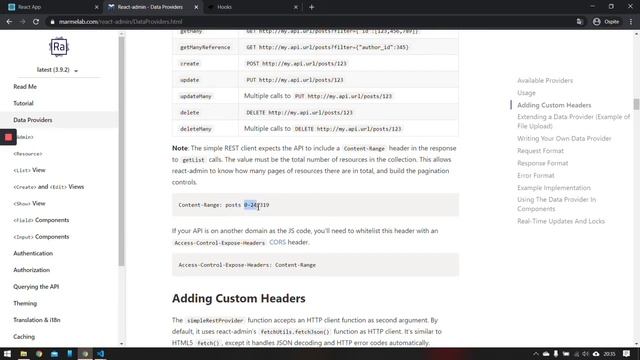Click the Ra react-admin logo
Screen dimensions: 640x360
pos(59,47)
